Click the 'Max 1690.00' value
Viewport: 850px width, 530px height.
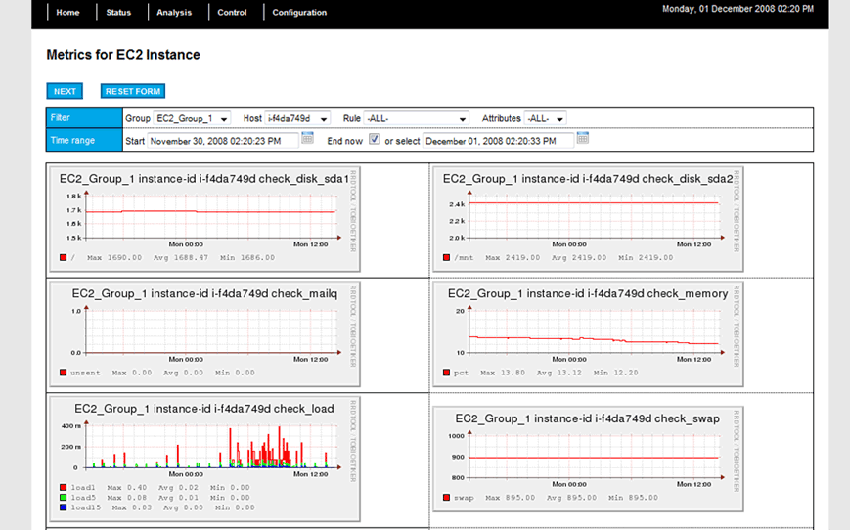point(114,258)
